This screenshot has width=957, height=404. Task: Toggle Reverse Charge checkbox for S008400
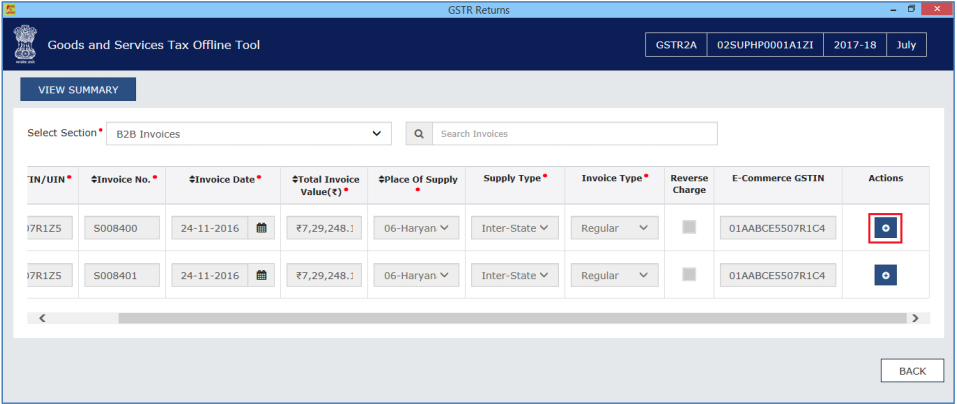[x=689, y=227]
